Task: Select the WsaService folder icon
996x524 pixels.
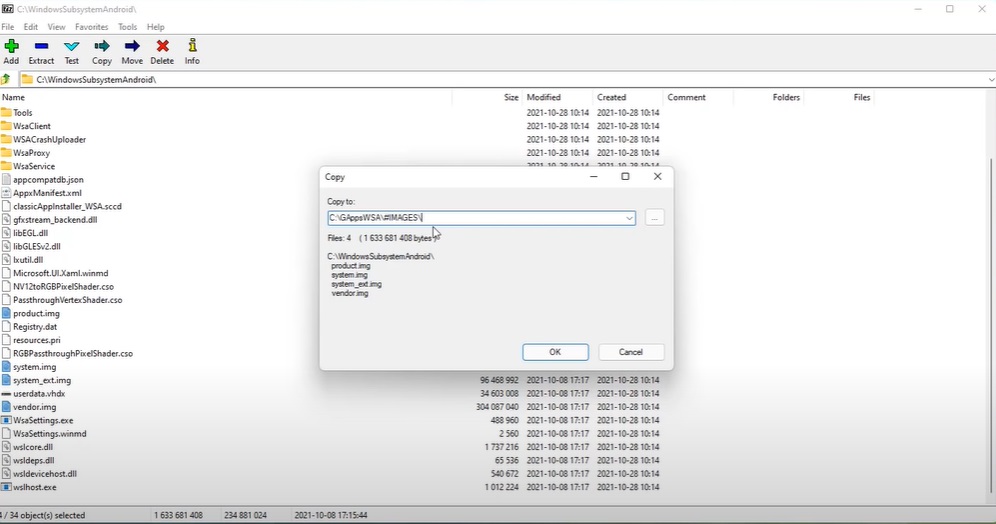Action: coord(6,166)
